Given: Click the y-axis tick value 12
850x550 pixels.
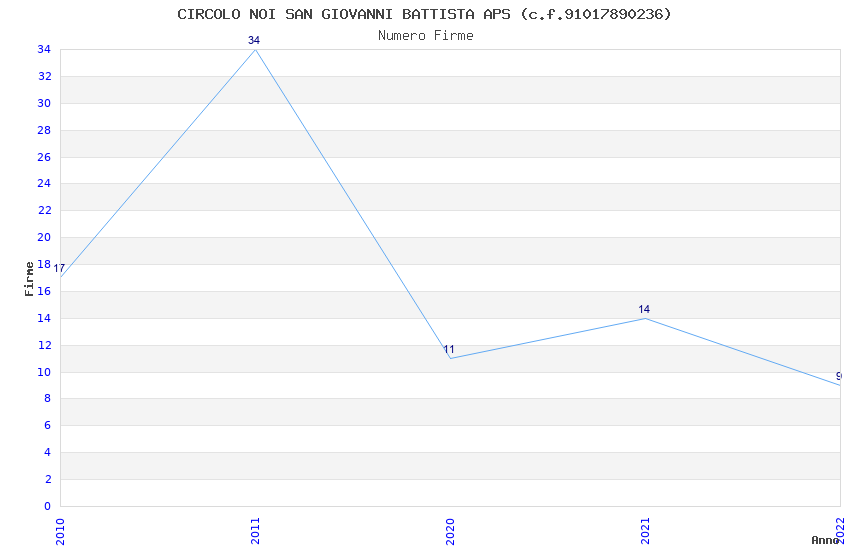Looking at the screenshot, I should 44,345.
